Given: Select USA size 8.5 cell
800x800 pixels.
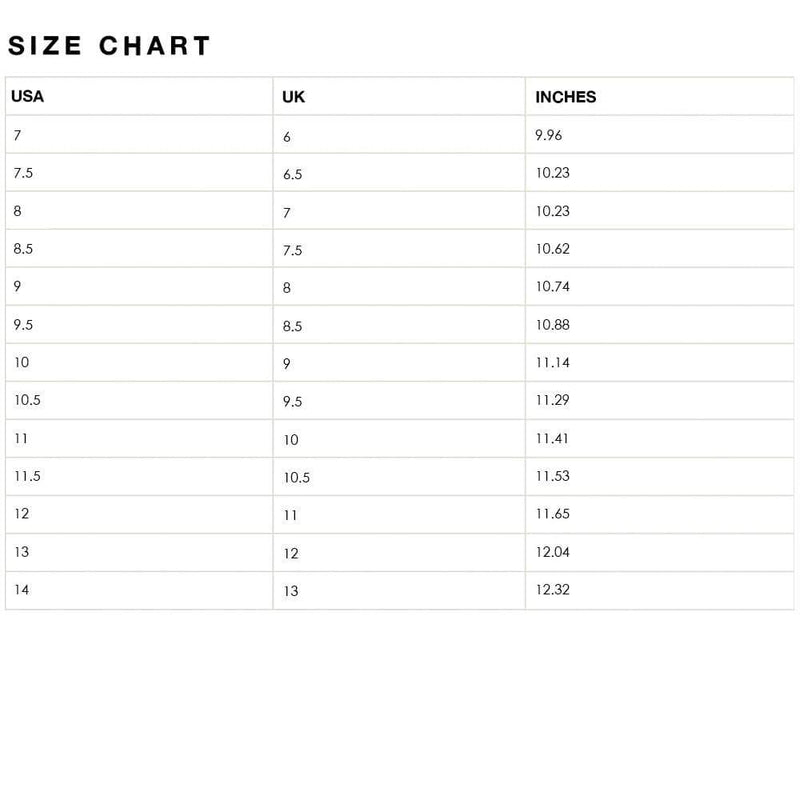Looking at the screenshot, I should tap(24, 249).
